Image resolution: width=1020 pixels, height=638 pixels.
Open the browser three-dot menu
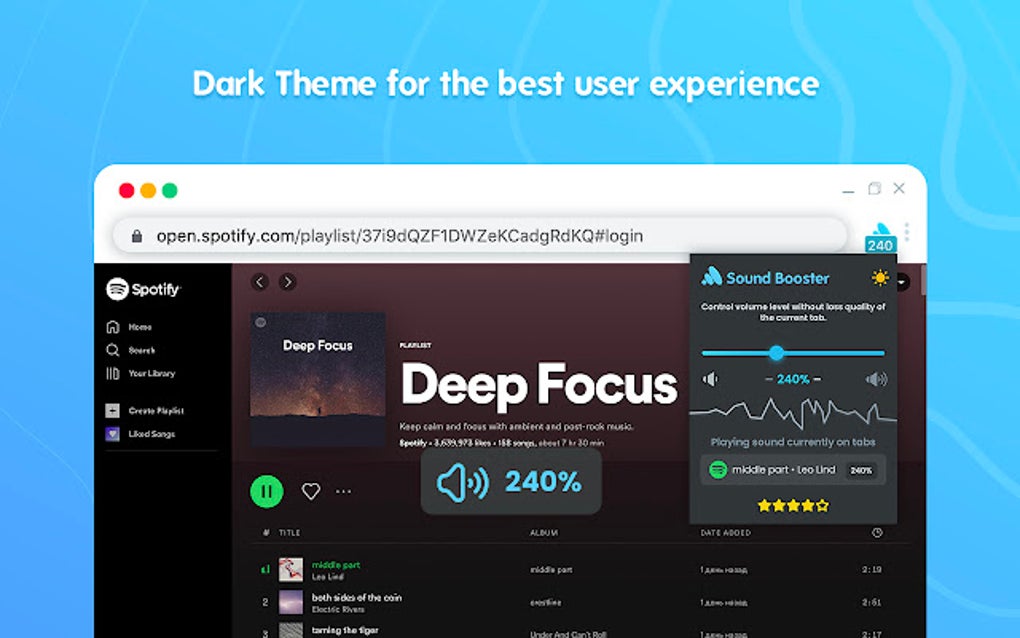pyautogui.click(x=907, y=232)
